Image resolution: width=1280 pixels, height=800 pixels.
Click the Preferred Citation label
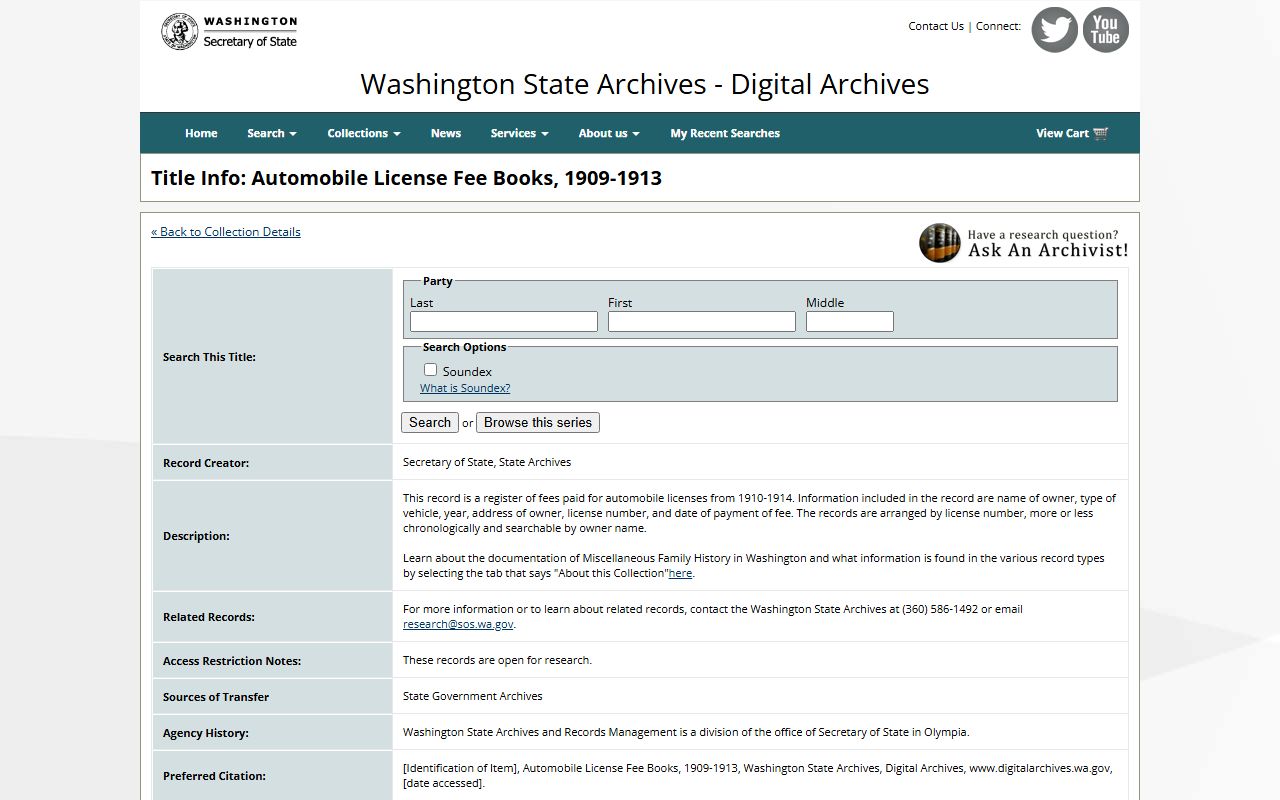pos(214,776)
